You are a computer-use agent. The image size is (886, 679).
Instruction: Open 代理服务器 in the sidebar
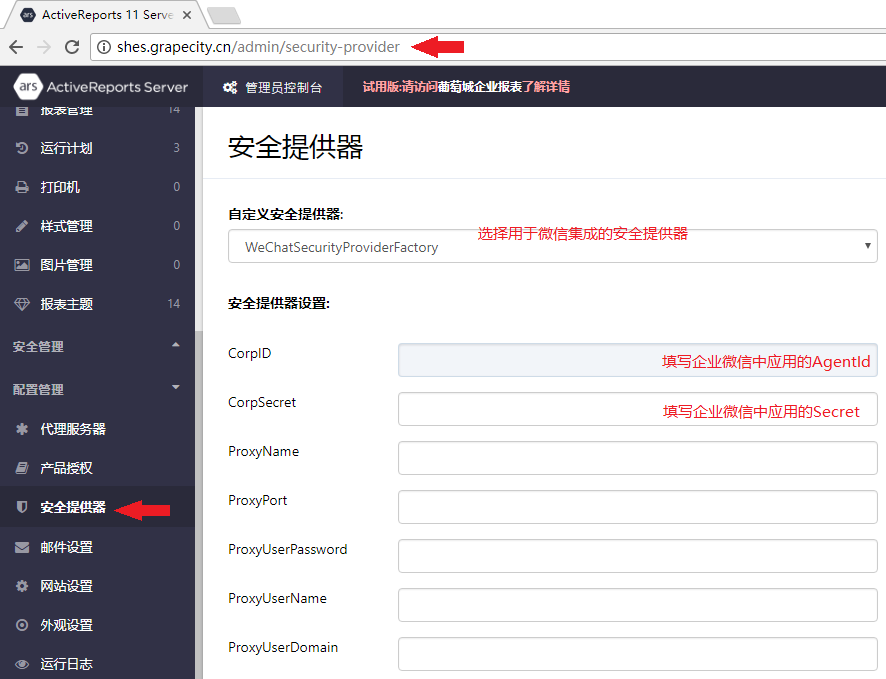(73, 429)
